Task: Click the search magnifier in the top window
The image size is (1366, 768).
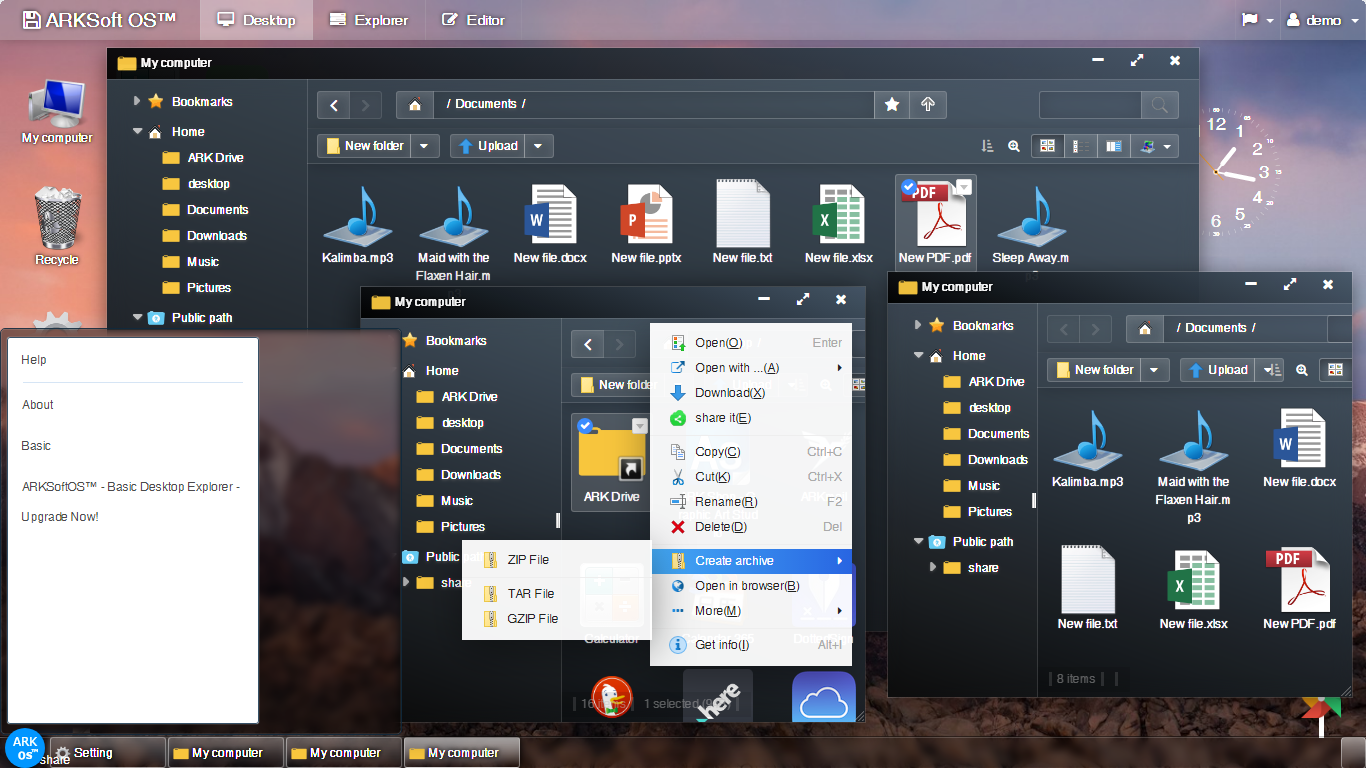Action: [x=1159, y=105]
